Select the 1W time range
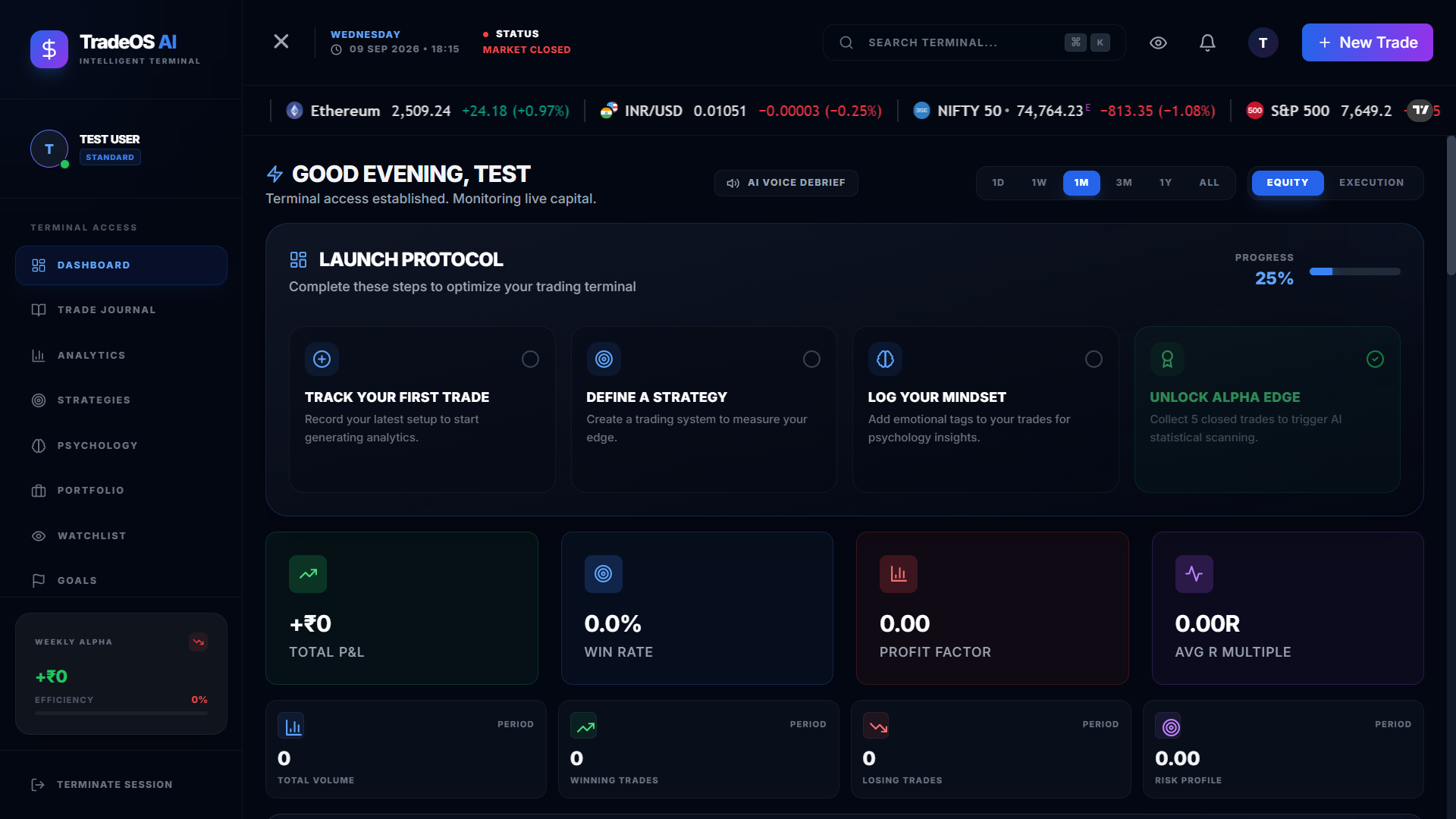The height and width of the screenshot is (819, 1456). click(x=1039, y=183)
